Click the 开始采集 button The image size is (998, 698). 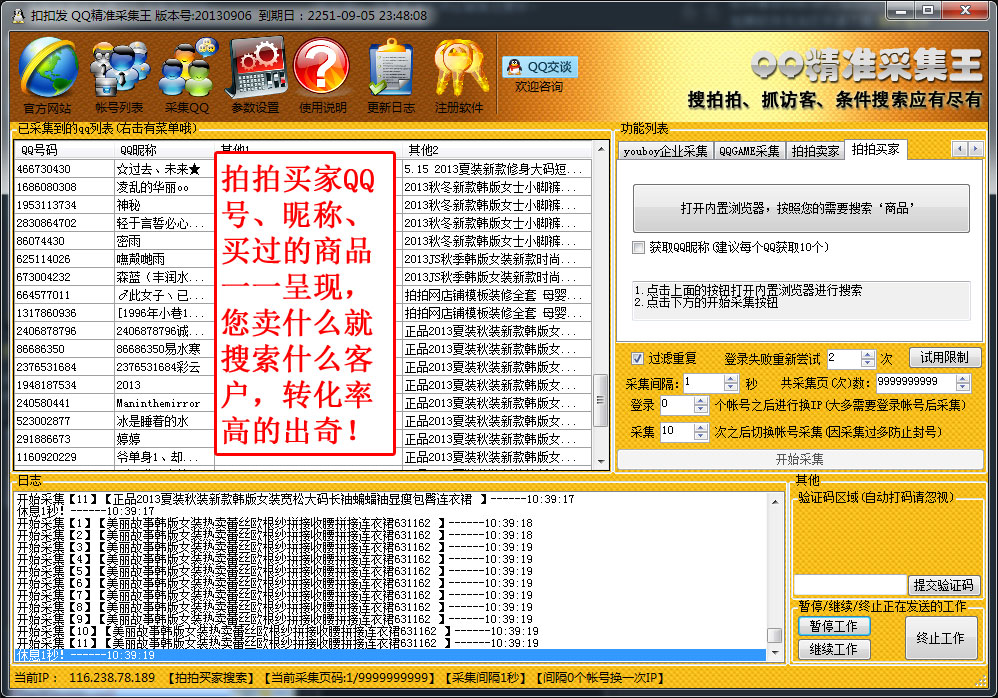coord(800,459)
